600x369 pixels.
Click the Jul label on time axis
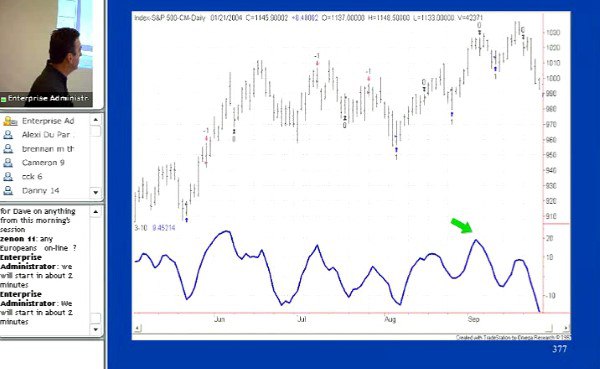click(x=302, y=319)
